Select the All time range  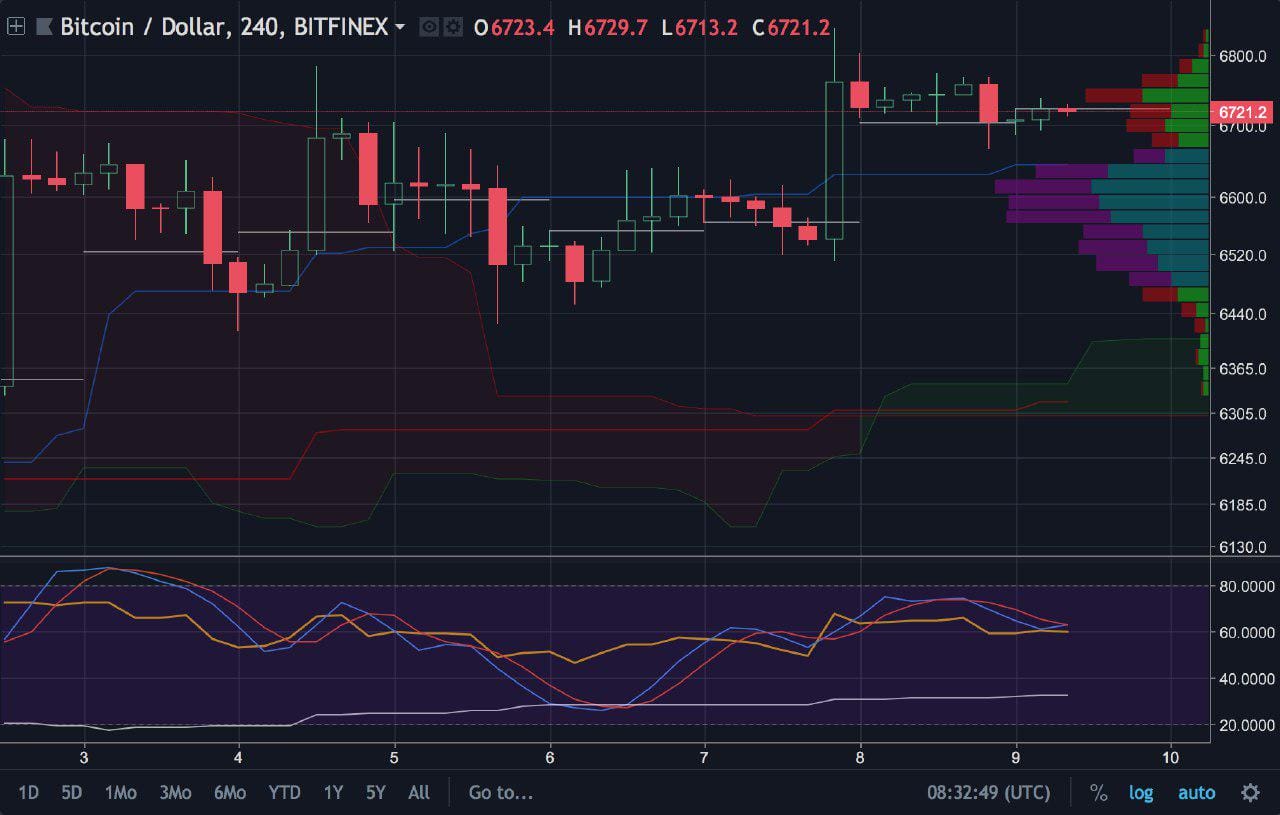(419, 793)
